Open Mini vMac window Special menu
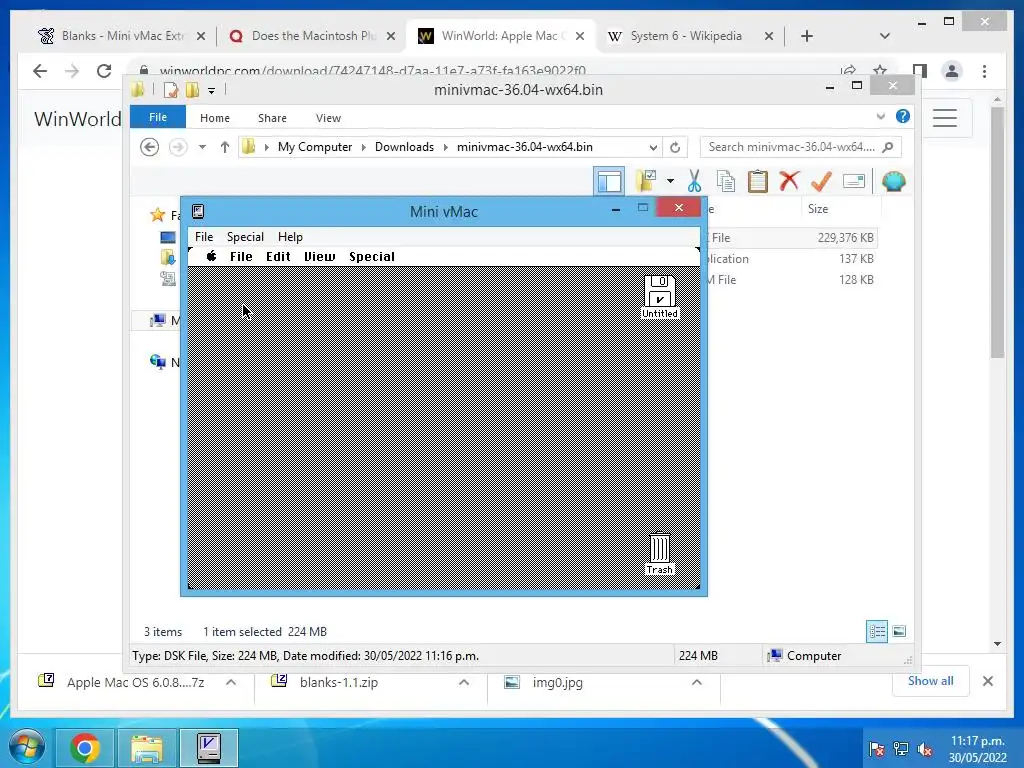The height and width of the screenshot is (768, 1024). pyautogui.click(x=245, y=236)
